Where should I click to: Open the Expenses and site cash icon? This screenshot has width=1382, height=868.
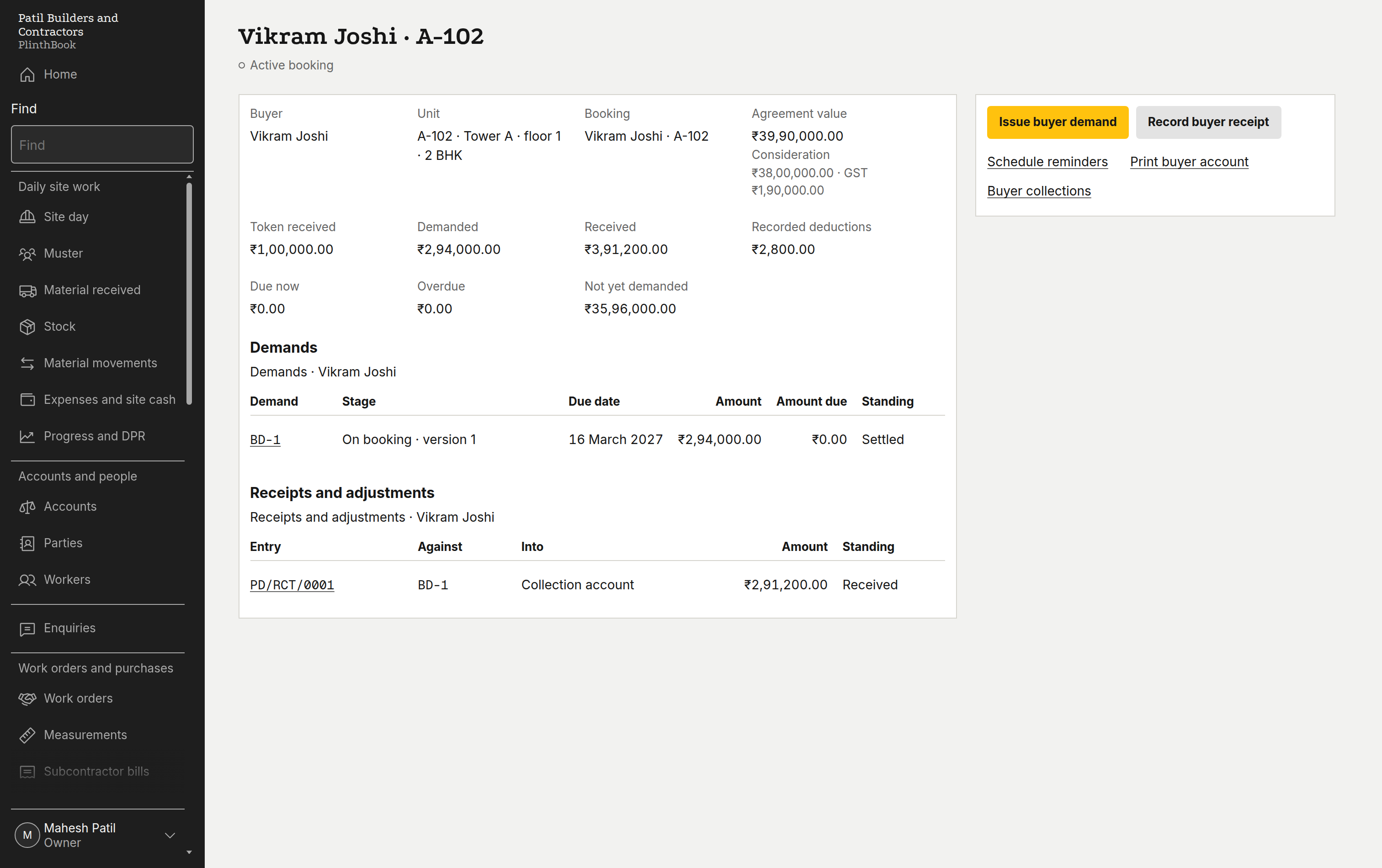[x=27, y=400]
